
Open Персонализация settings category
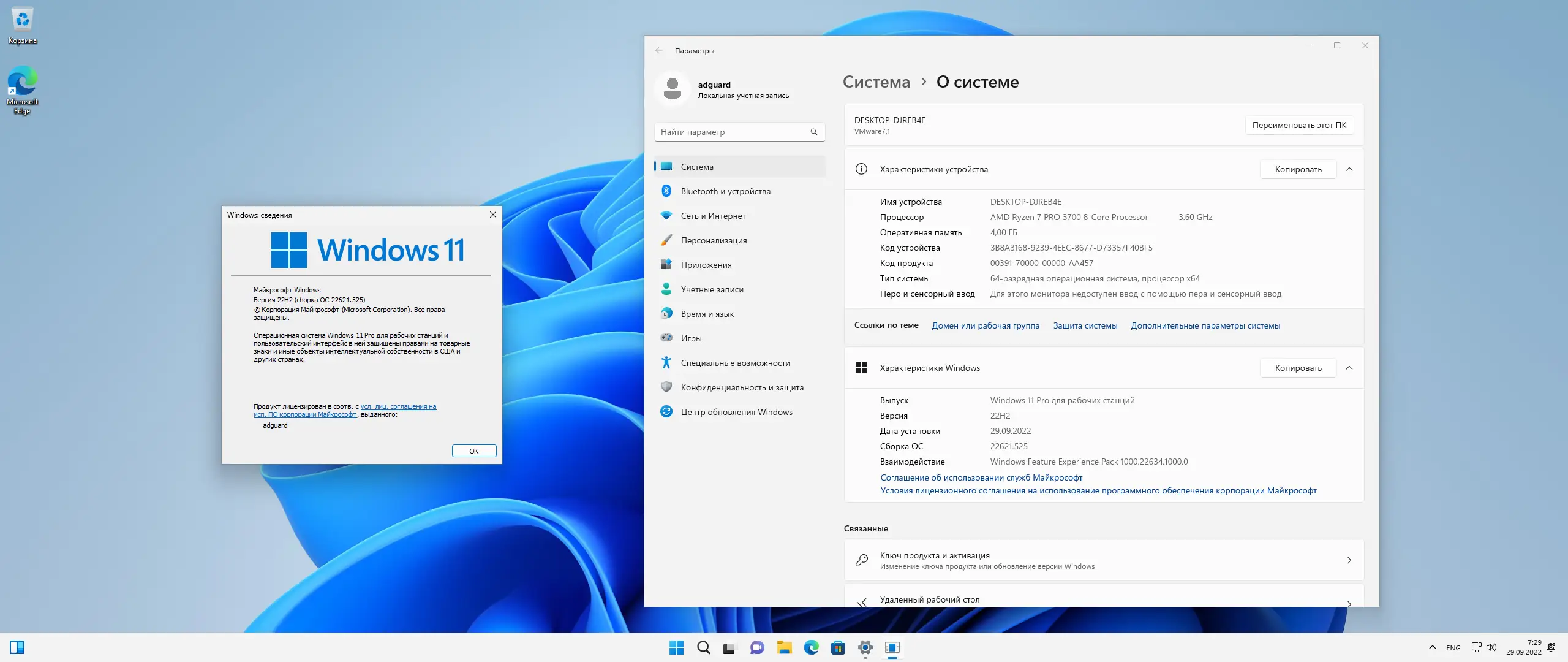point(714,240)
